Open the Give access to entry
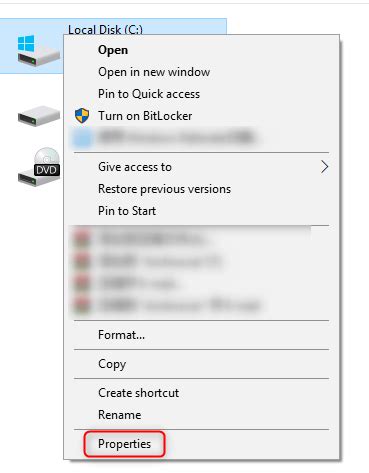The width and height of the screenshot is (369, 473). [135, 167]
